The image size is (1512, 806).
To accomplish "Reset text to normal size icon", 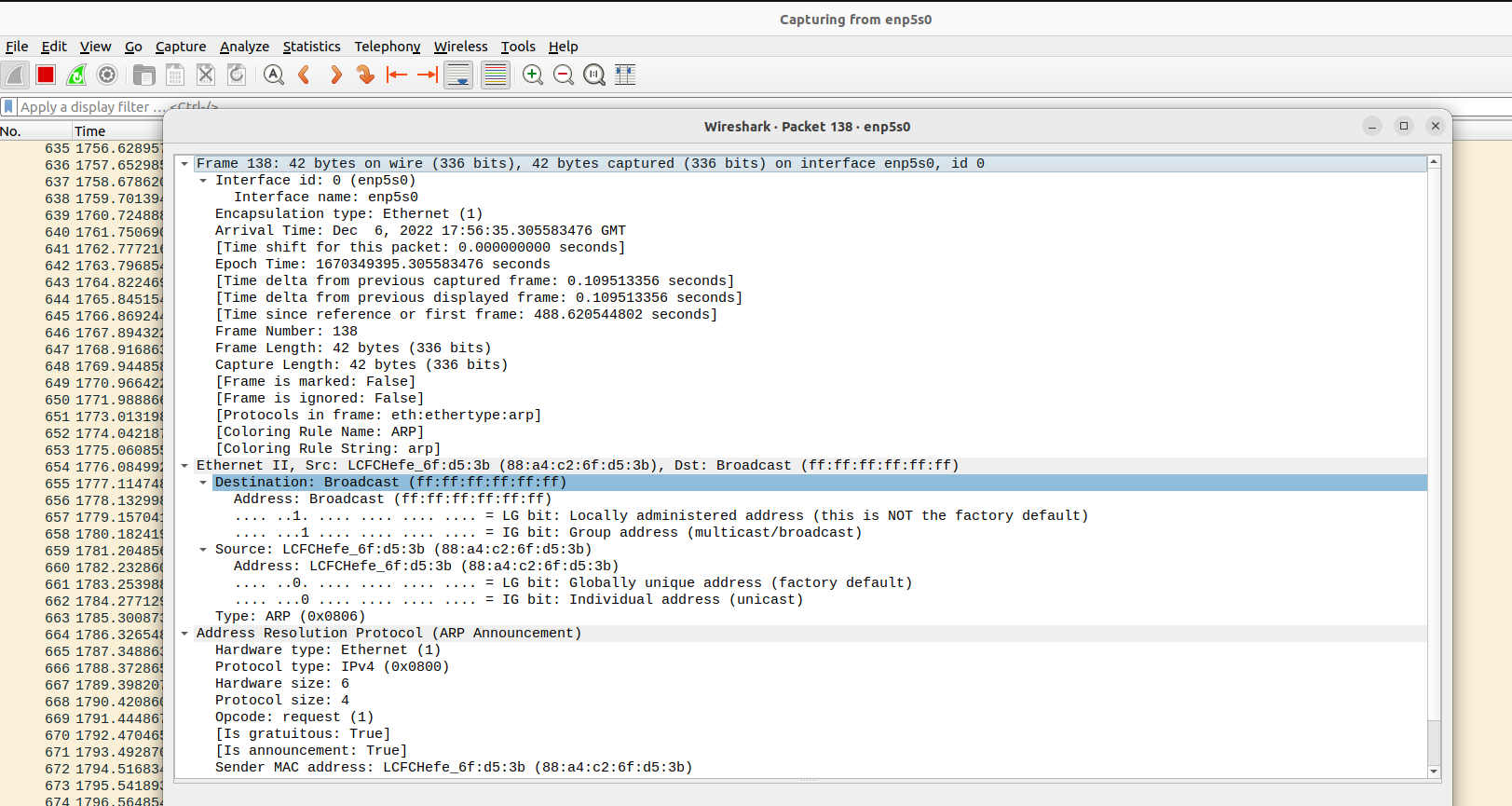I will click(x=594, y=75).
